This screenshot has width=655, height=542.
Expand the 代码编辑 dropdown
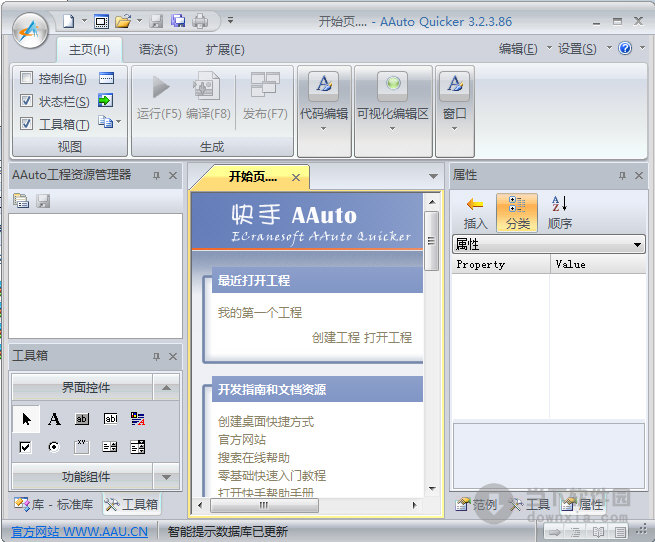pyautogui.click(x=324, y=129)
